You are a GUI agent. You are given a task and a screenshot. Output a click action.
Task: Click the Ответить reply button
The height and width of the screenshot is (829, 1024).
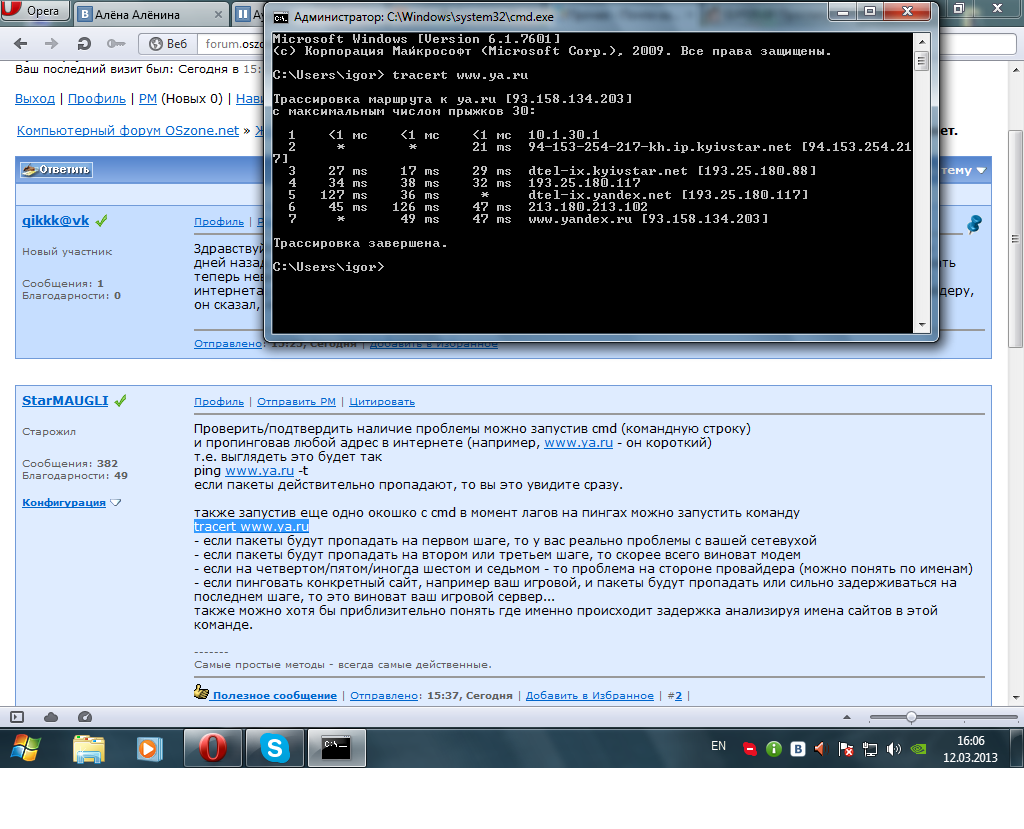(56, 170)
